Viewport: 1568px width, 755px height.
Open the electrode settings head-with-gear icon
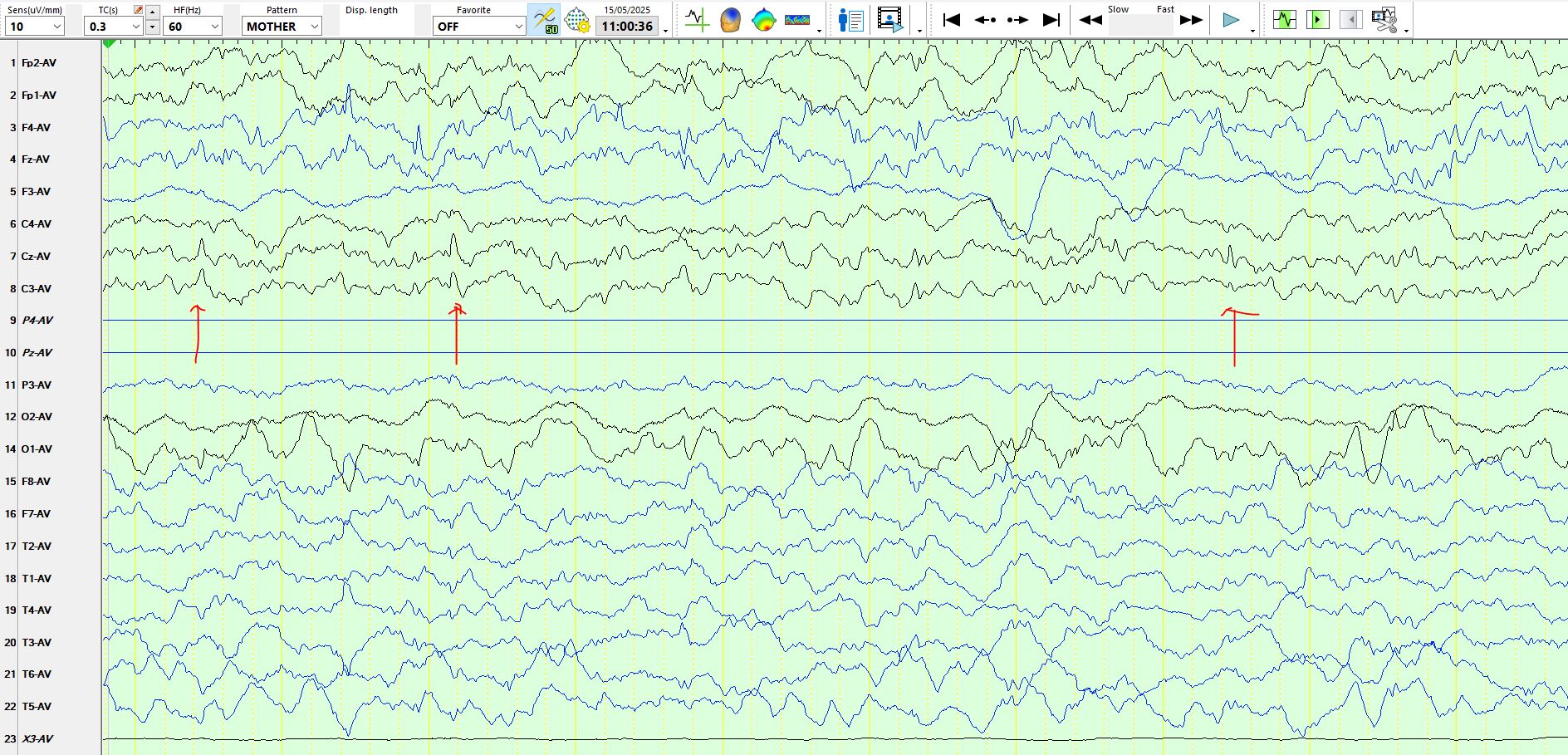click(577, 20)
